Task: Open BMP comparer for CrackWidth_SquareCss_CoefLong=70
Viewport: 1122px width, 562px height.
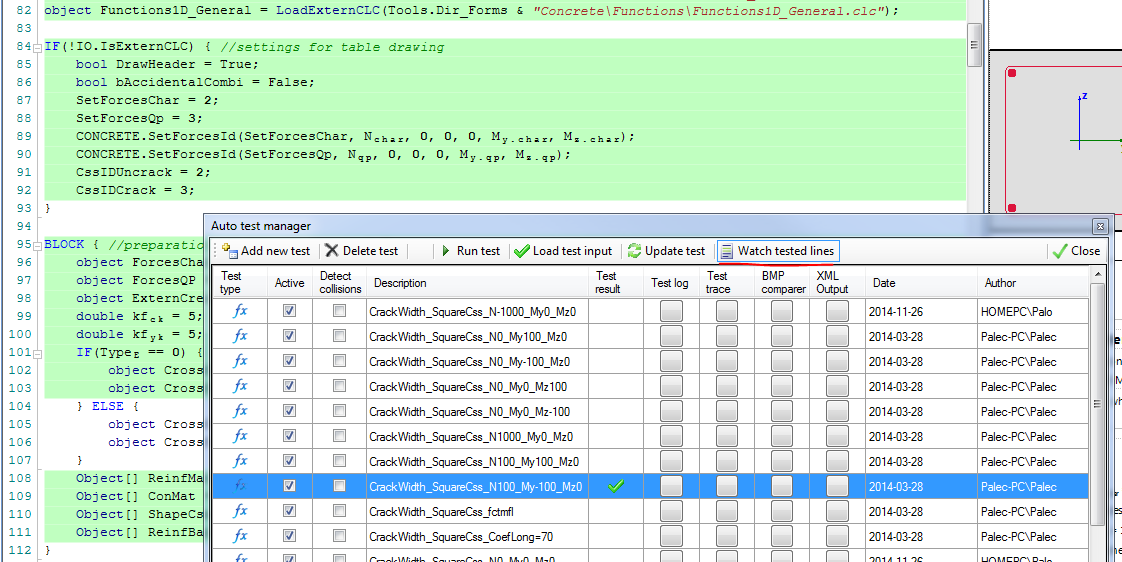Action: point(782,537)
